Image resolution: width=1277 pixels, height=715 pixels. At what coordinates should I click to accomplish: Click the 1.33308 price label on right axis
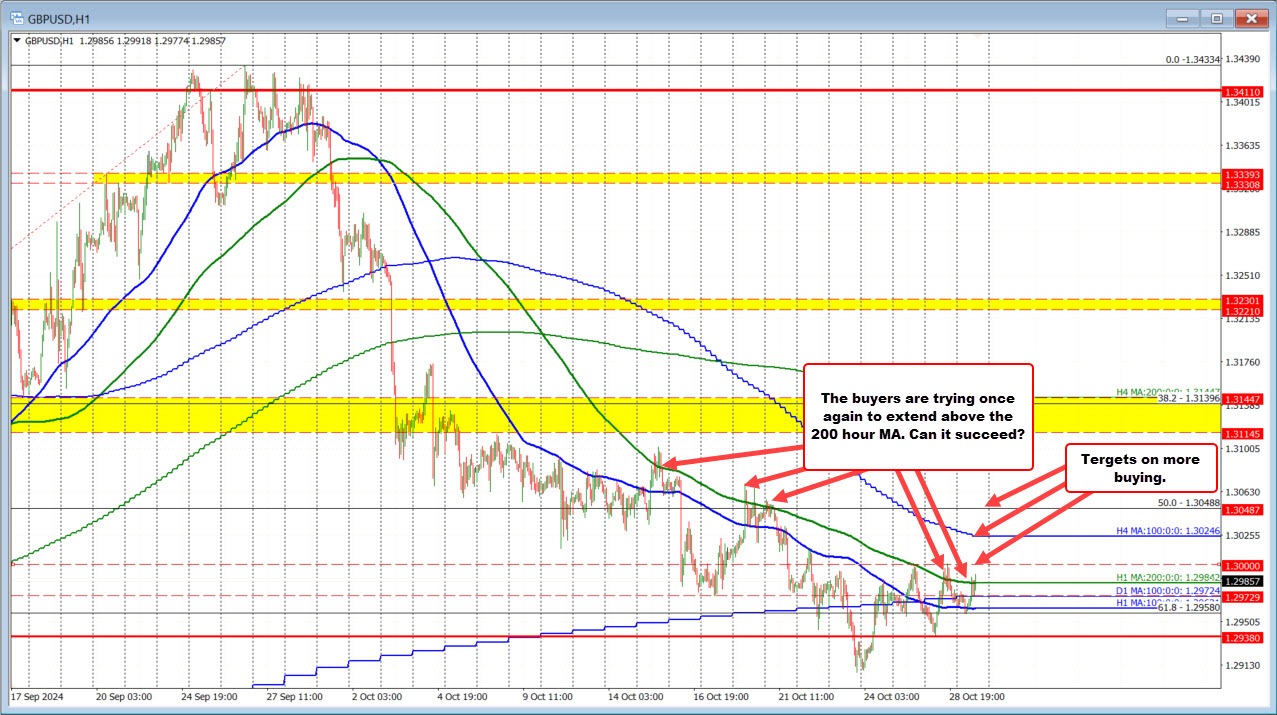1241,184
